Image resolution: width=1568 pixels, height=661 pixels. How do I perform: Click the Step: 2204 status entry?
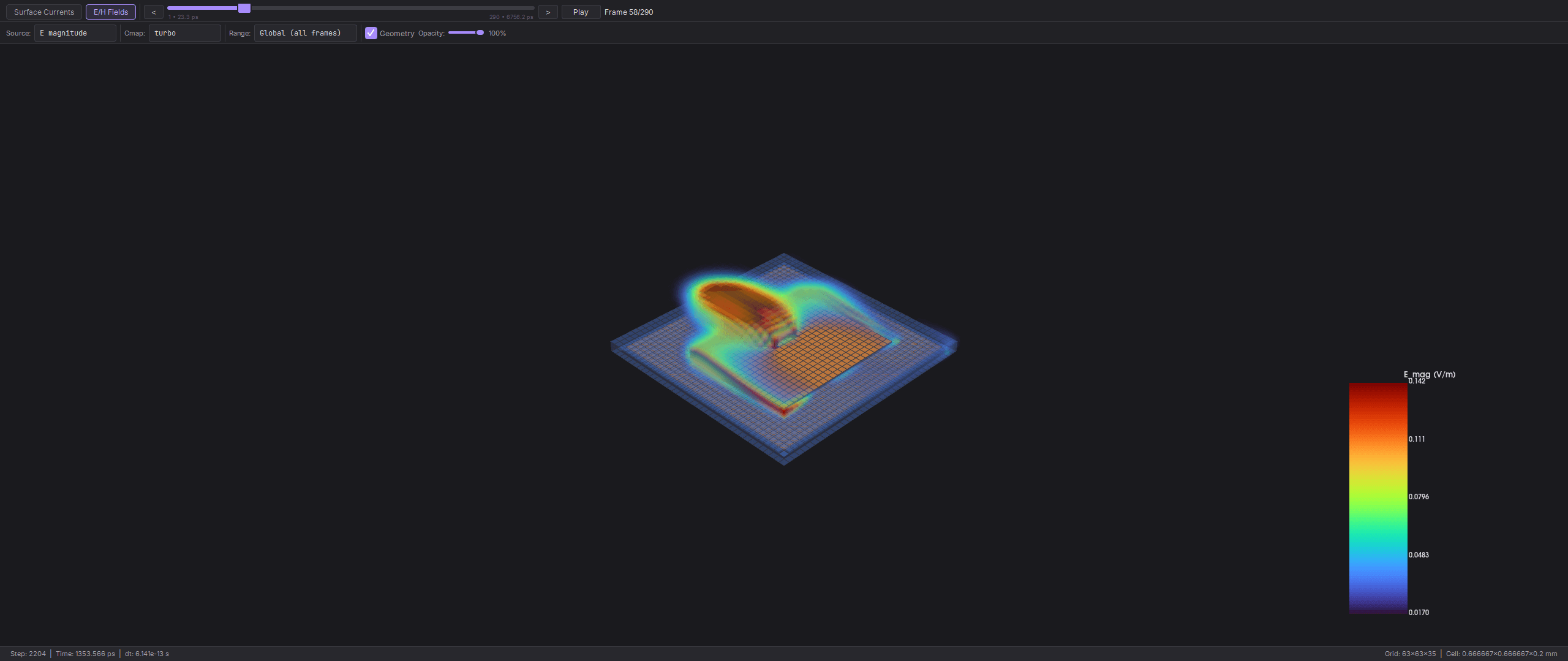tap(28, 654)
